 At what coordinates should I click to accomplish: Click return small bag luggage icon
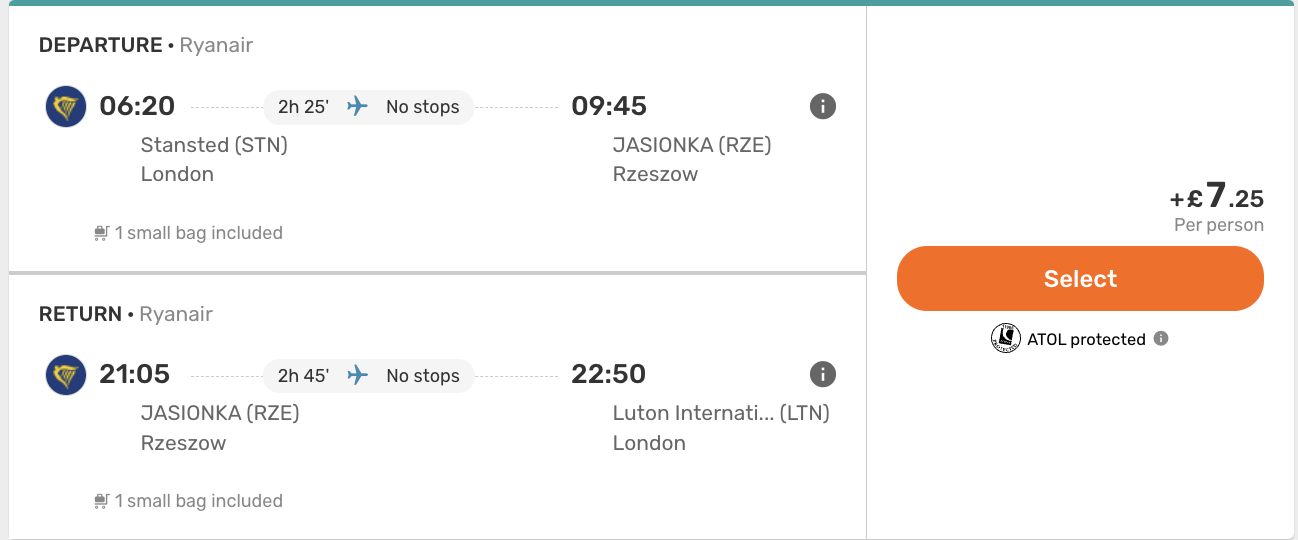pos(101,501)
